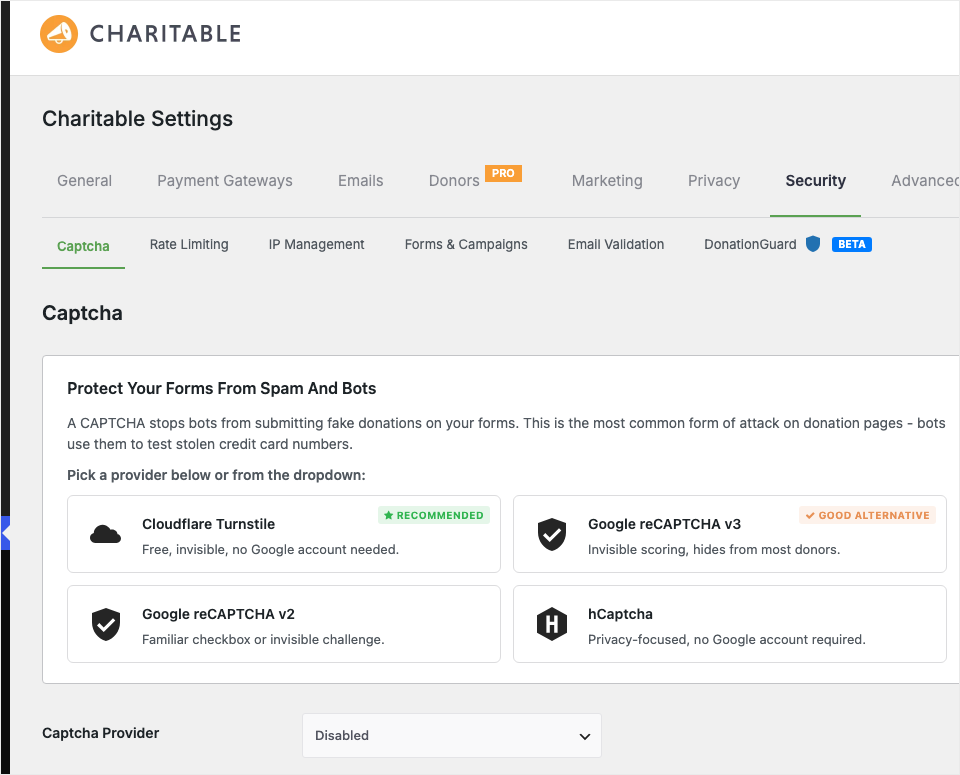Open the Advanced tab
Screen dimensions: 960x775
[925, 181]
